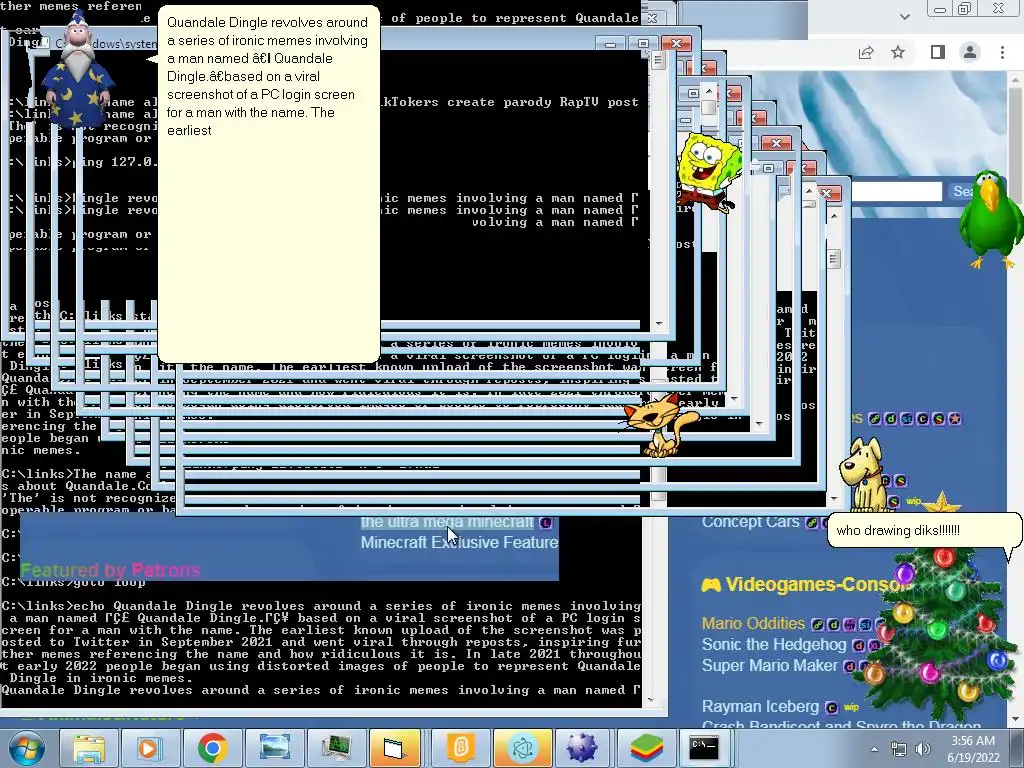This screenshot has width=1024, height=768.
Task: Minimize the front Command Prompt window
Action: pos(610,44)
